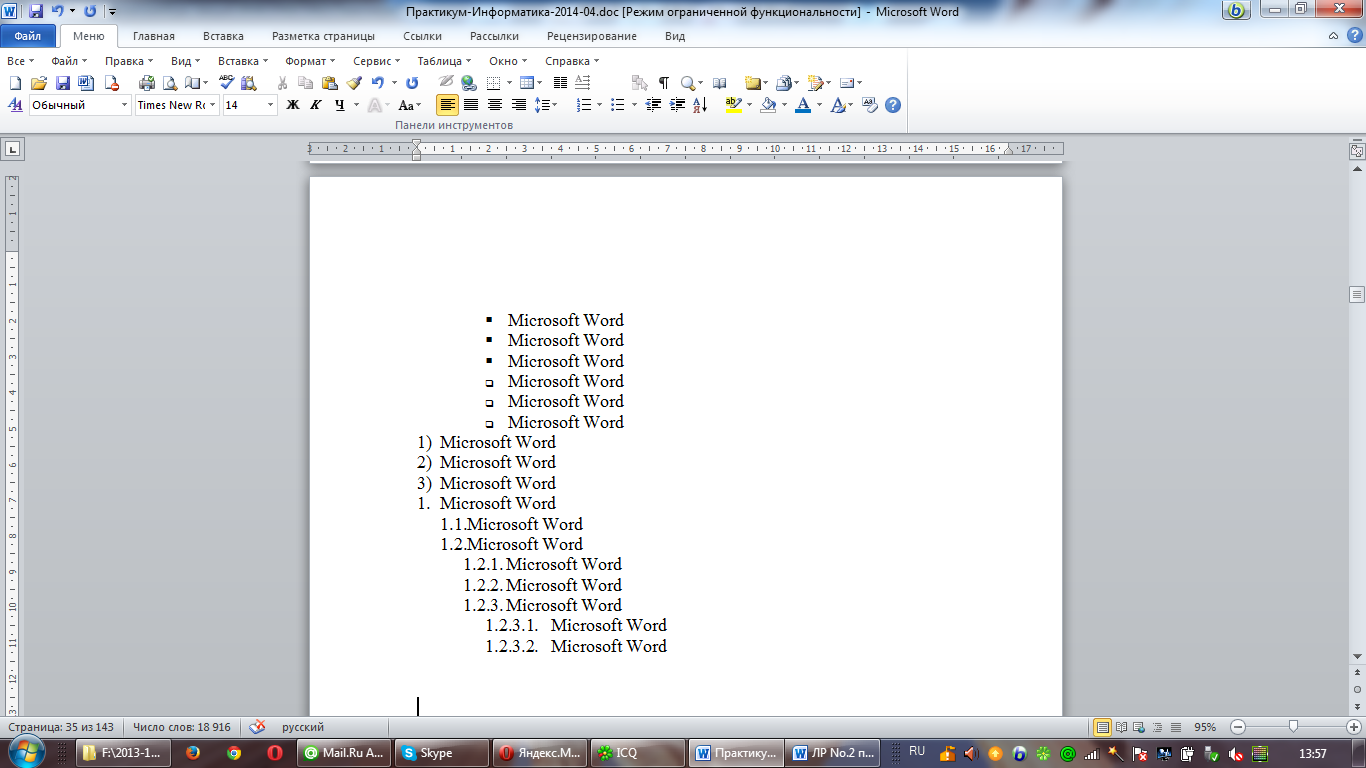Expand the Формат dropdown menu
1366x768 pixels.
pos(309,61)
